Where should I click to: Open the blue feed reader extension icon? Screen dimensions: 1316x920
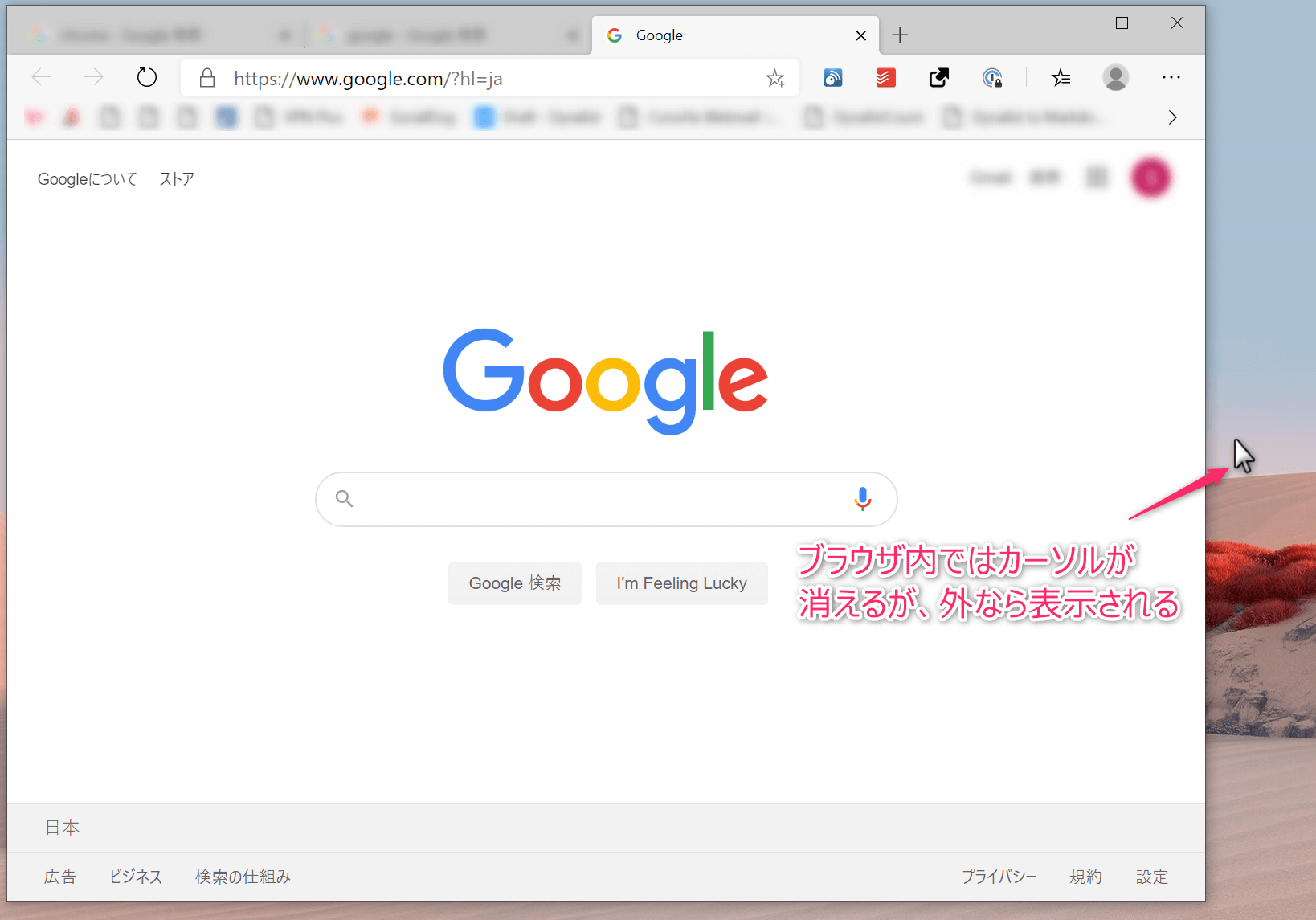pyautogui.click(x=833, y=77)
